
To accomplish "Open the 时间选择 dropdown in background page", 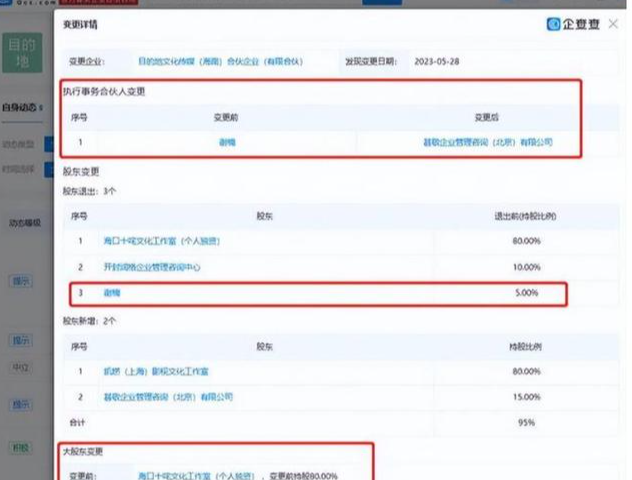I will tap(49, 170).
